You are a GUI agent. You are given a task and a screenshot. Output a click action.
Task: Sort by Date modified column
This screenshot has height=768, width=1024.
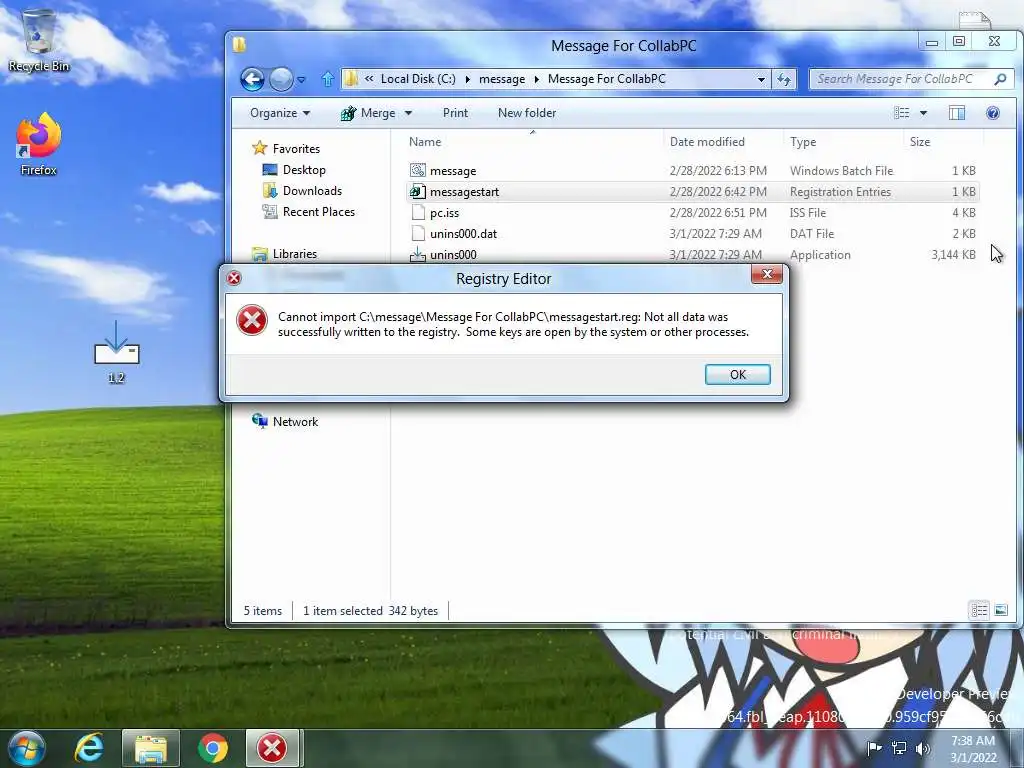[x=707, y=142]
